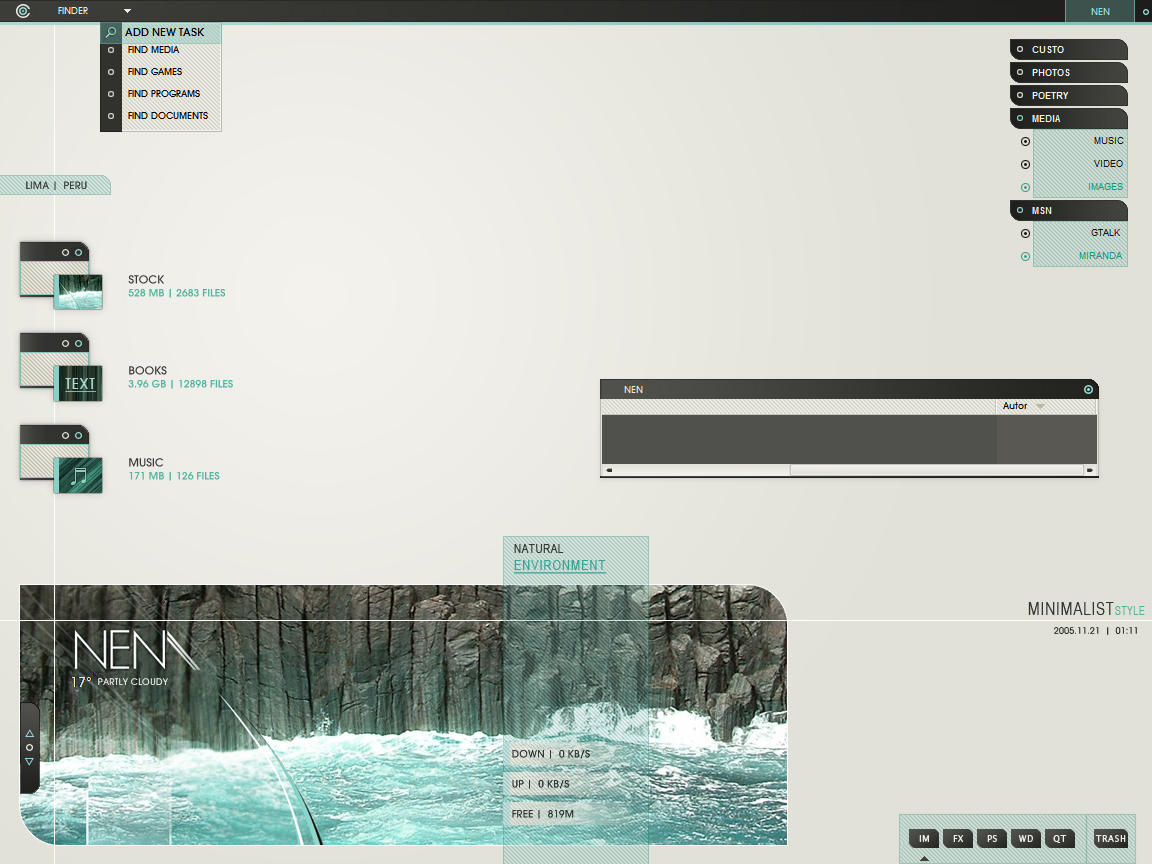Select the Images radio button
Viewport: 1152px width, 864px height.
coord(1025,187)
